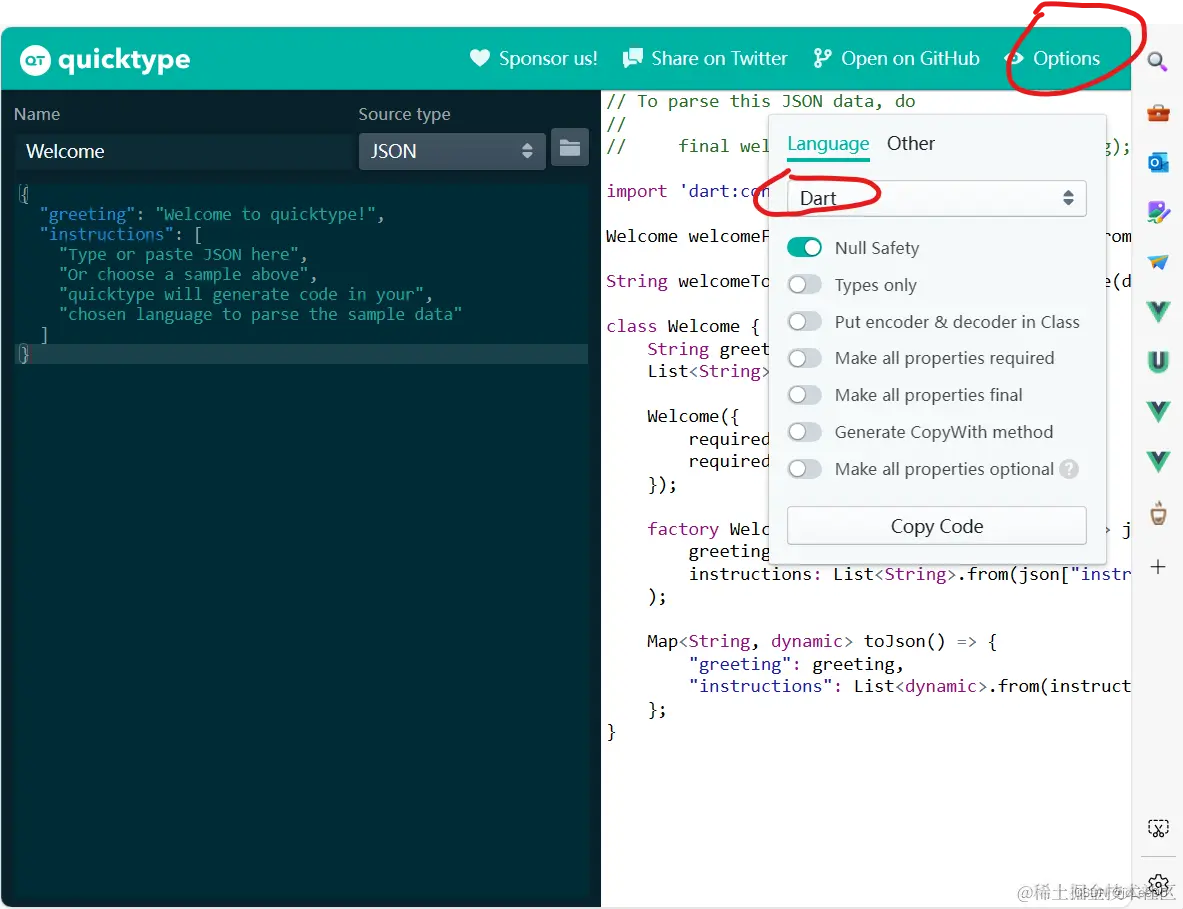1183x909 pixels.
Task: Open the Source type JSON dropdown
Action: pyautogui.click(x=452, y=151)
